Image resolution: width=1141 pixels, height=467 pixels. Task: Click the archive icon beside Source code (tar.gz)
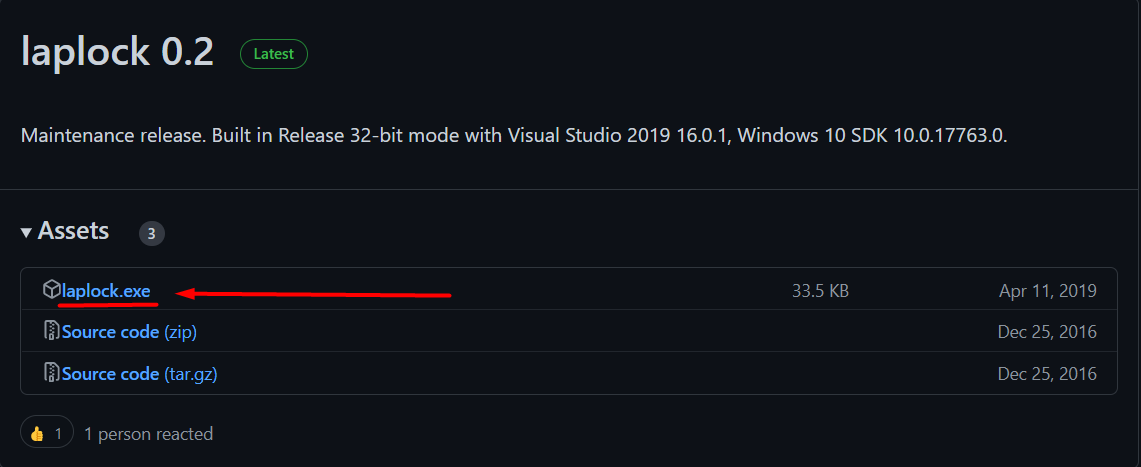coord(51,372)
